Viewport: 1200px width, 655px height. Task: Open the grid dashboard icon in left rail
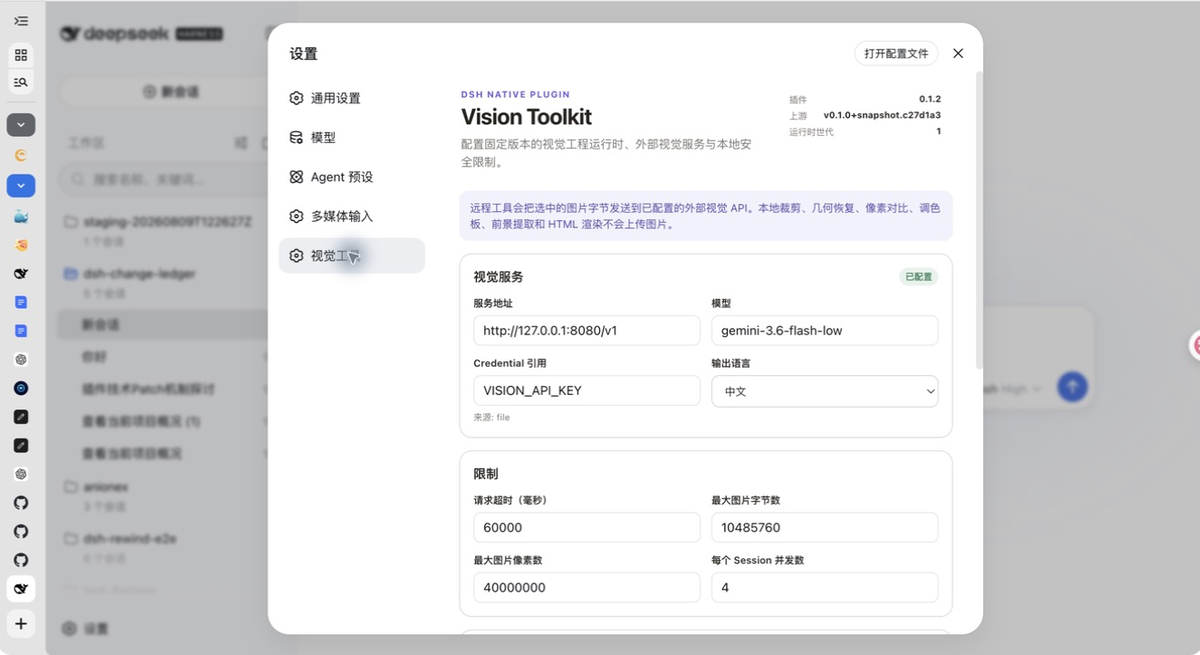pos(21,55)
